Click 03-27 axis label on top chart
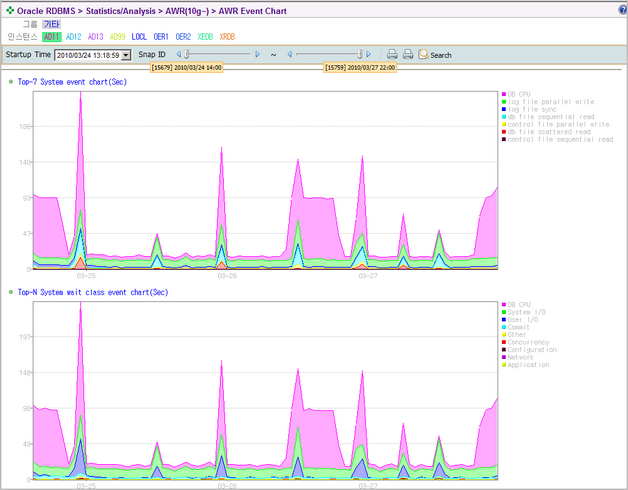628x490 pixels. tap(368, 276)
